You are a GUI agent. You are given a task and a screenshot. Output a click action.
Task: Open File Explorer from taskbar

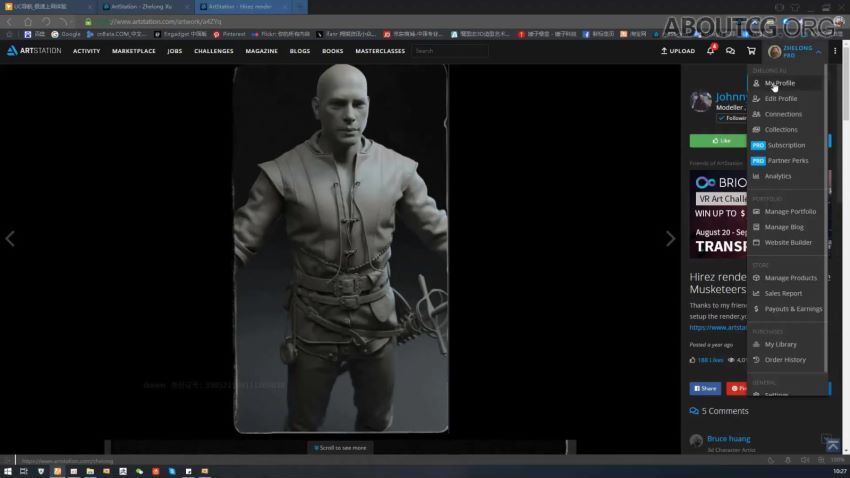pos(90,471)
